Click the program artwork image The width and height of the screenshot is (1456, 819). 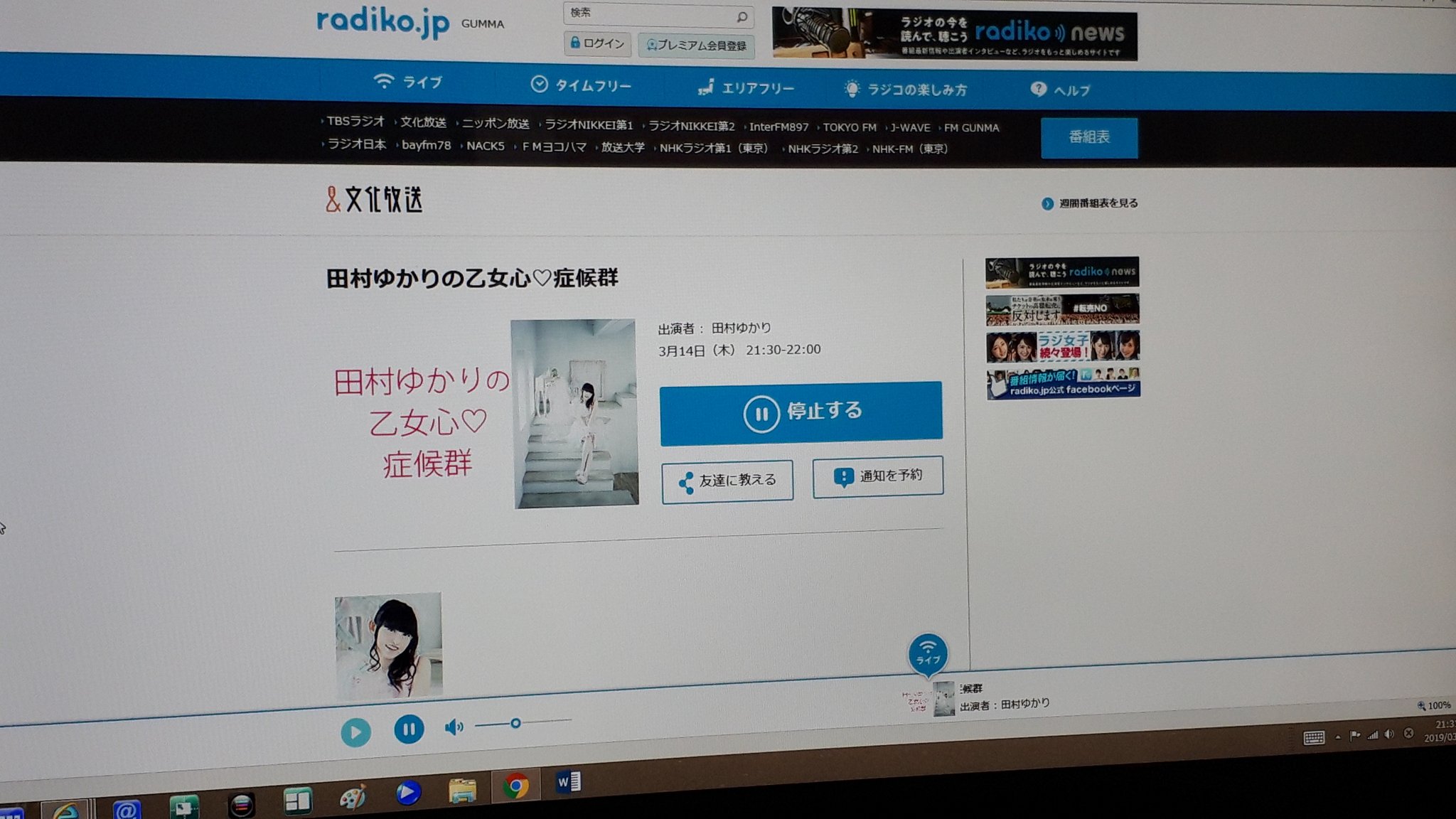coord(486,414)
